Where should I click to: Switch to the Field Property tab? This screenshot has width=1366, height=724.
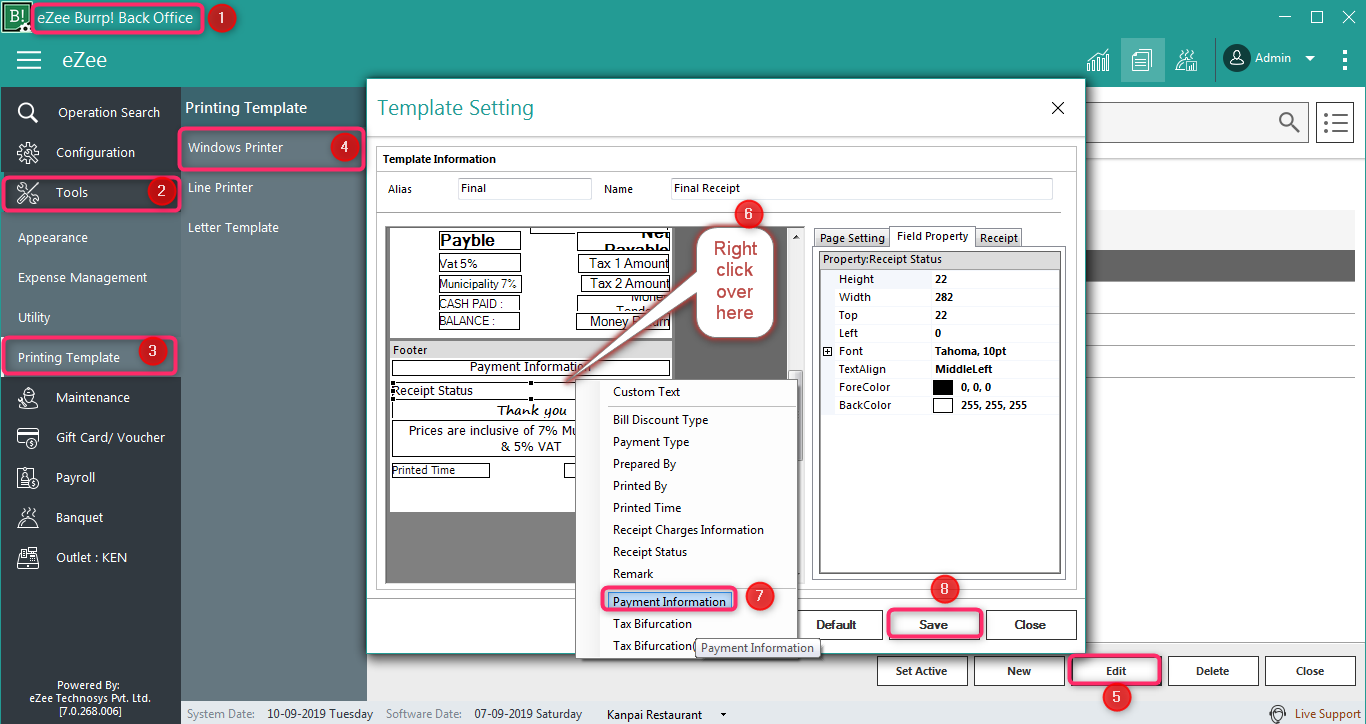pyautogui.click(x=932, y=236)
